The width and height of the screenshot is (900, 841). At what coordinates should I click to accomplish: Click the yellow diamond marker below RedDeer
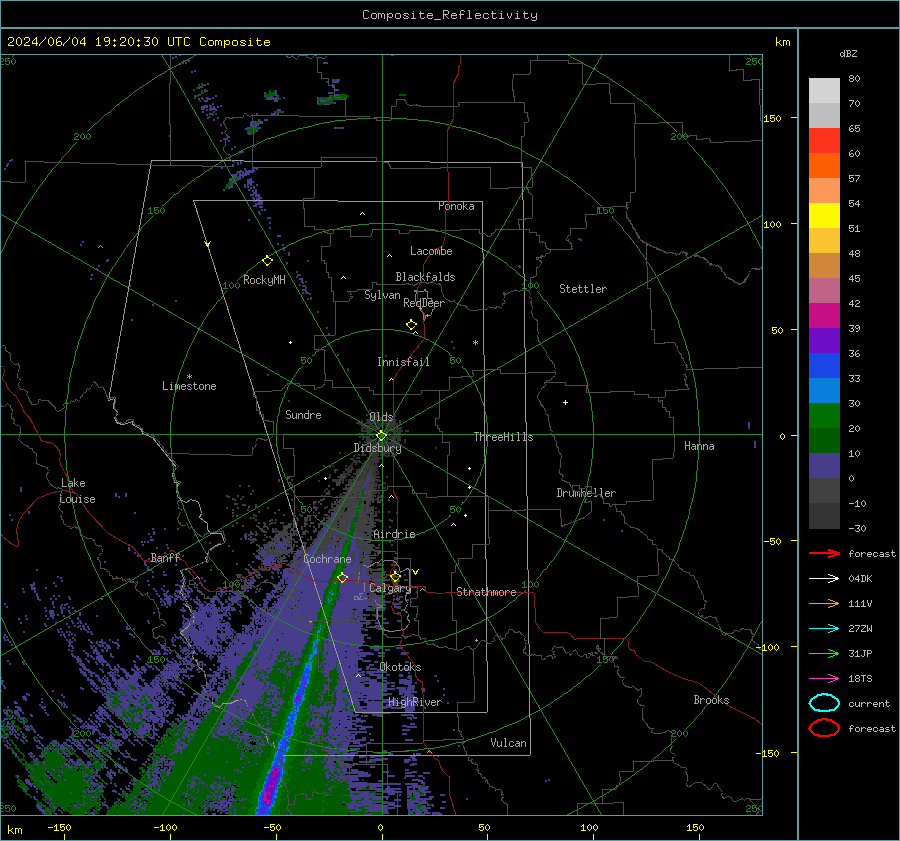(x=412, y=325)
